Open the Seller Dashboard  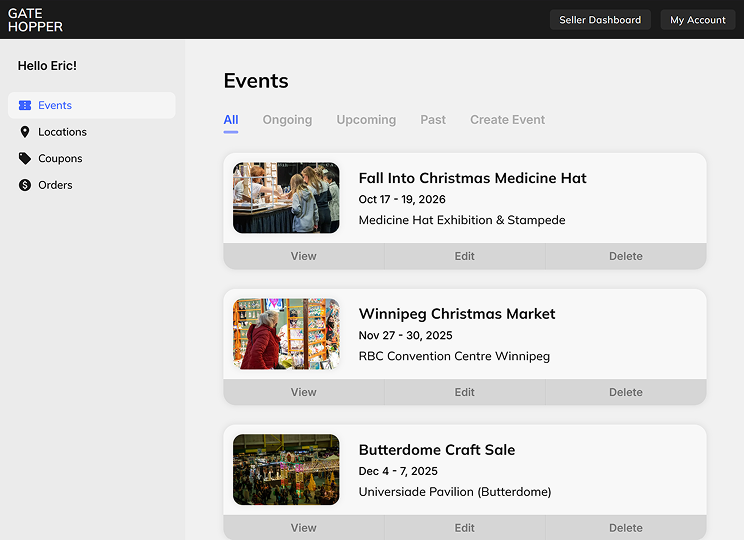pos(600,20)
